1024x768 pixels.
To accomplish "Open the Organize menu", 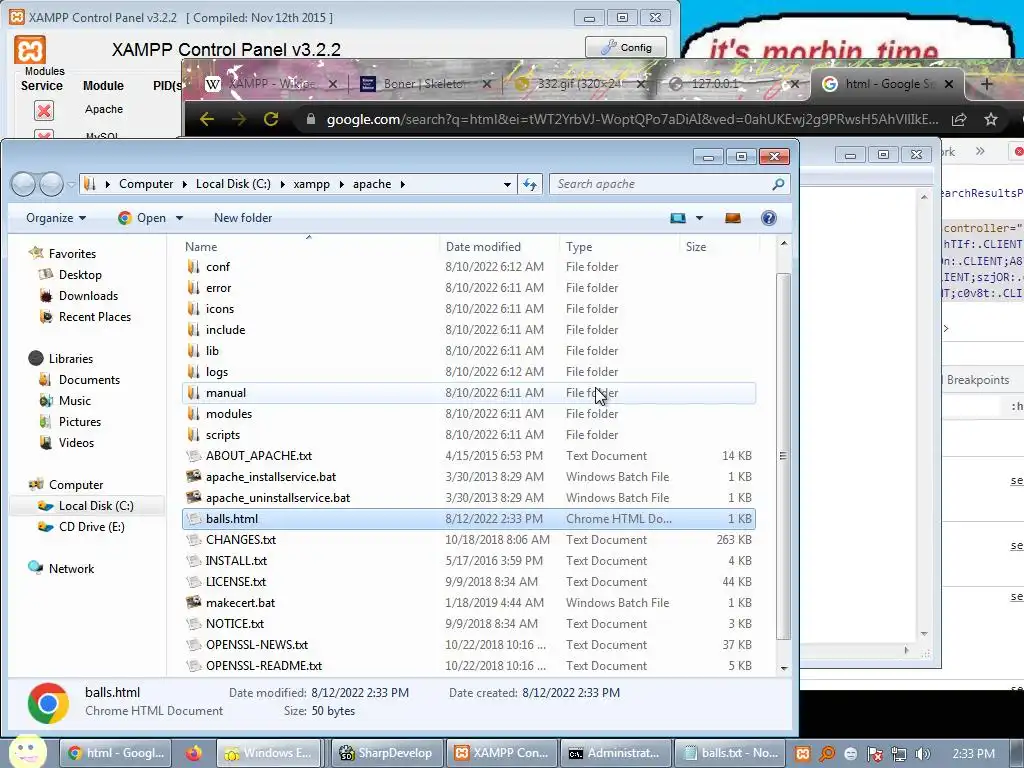I will 56,218.
